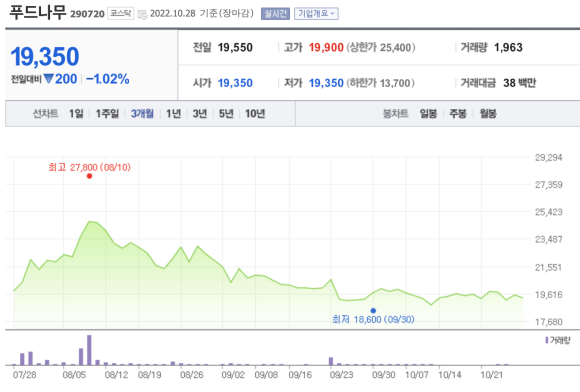Switch to 월봉 candlestick chart
The width and height of the screenshot is (580, 392).
pyautogui.click(x=488, y=114)
